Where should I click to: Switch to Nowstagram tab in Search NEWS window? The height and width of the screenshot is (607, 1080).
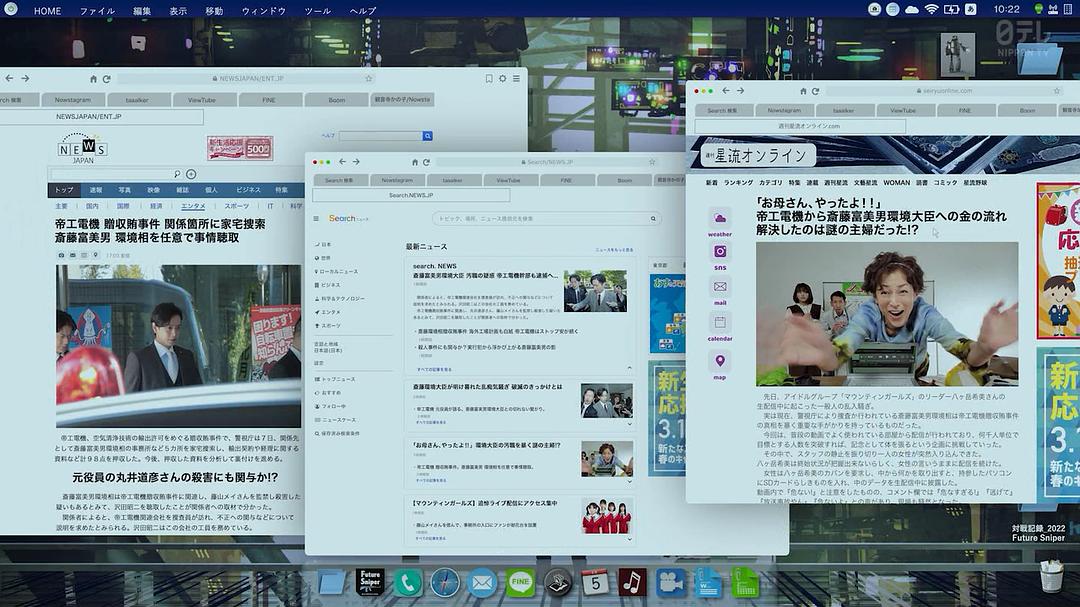[397, 181]
